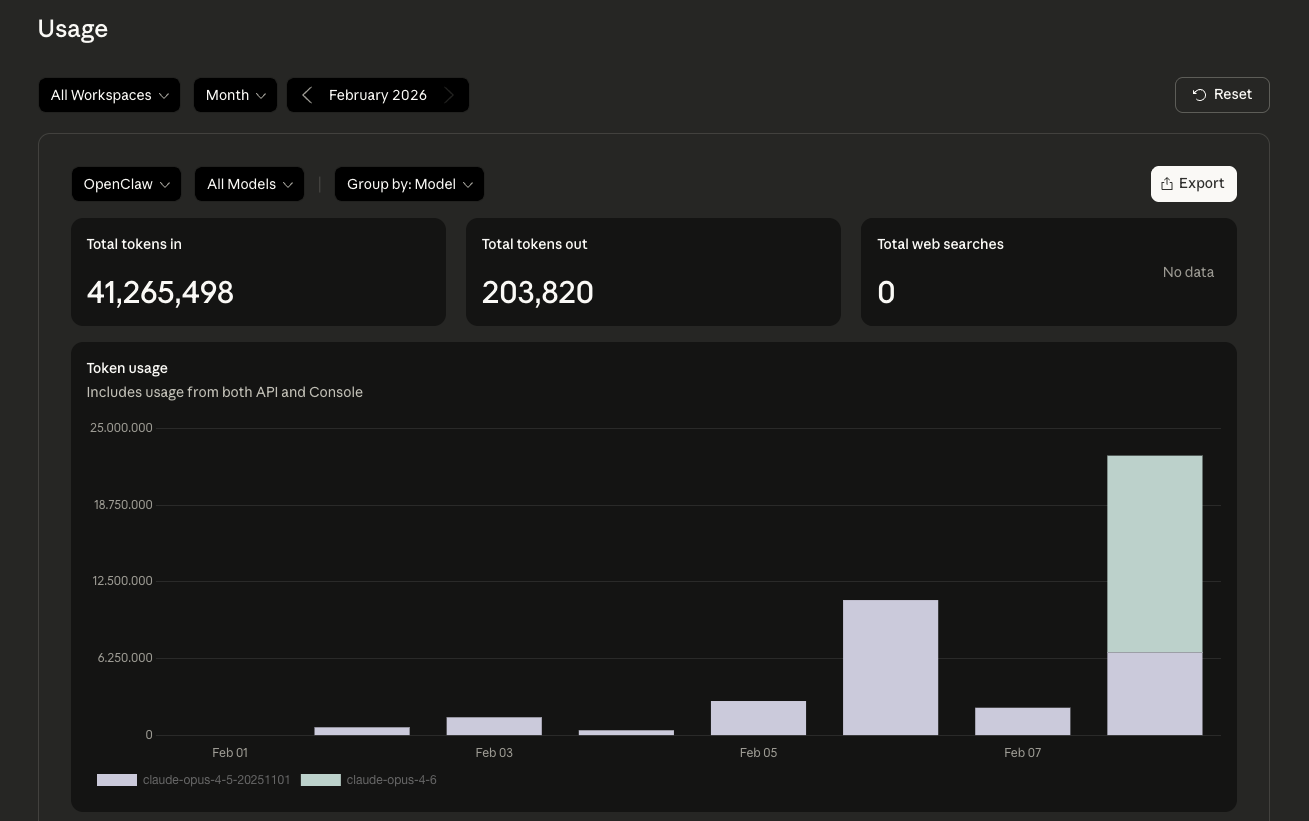Click the claude-opus-4-6 legend label
The image size is (1309, 821).
(x=391, y=780)
